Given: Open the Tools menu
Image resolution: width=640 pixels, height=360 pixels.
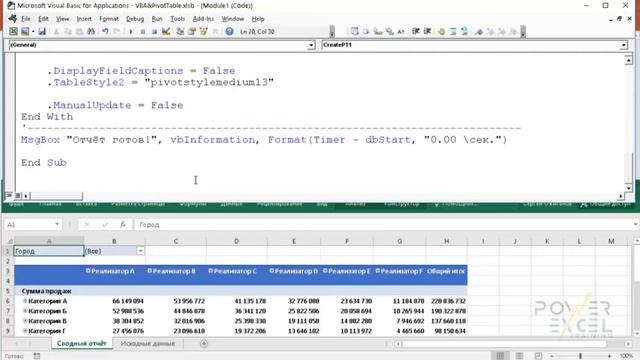Looking at the screenshot, I should [x=177, y=19].
